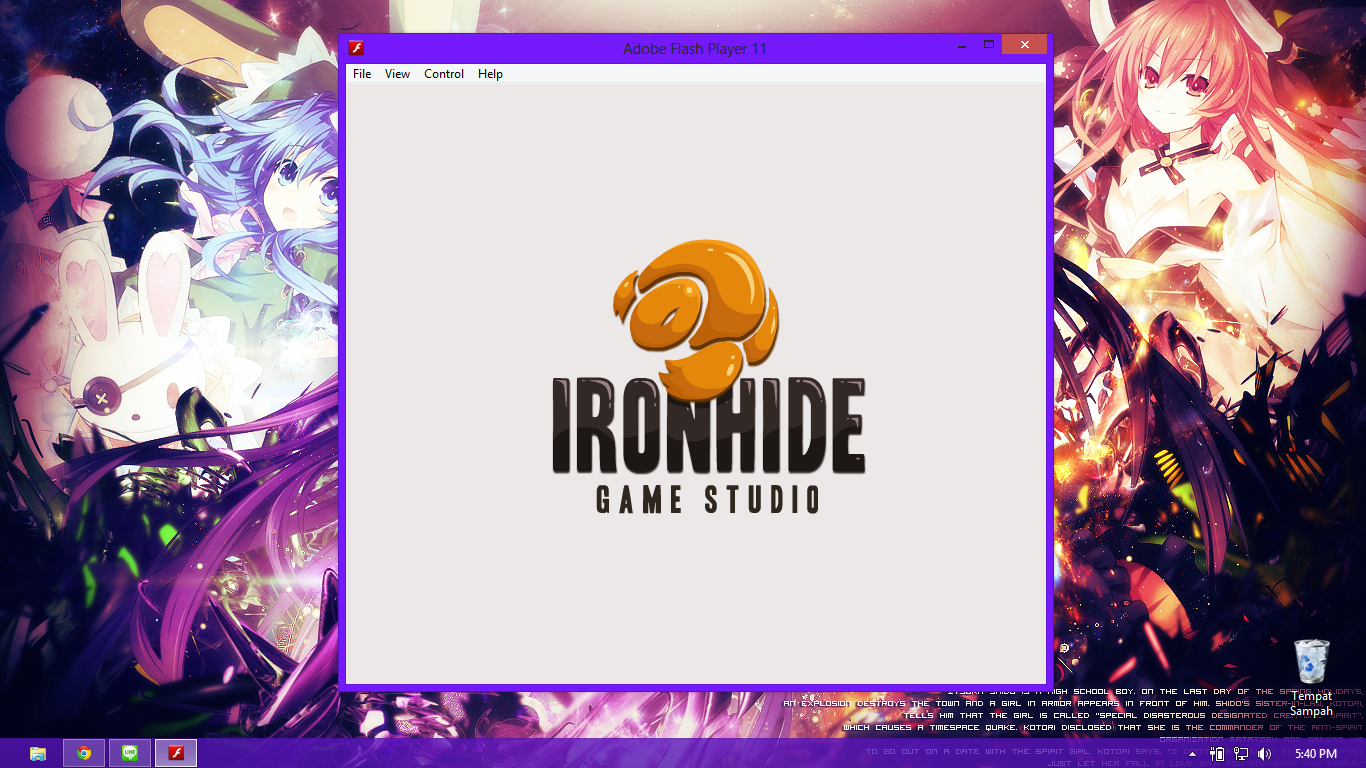The image size is (1366, 768).
Task: Click the Adobe Flash Player 11 title bar
Action: (695, 48)
